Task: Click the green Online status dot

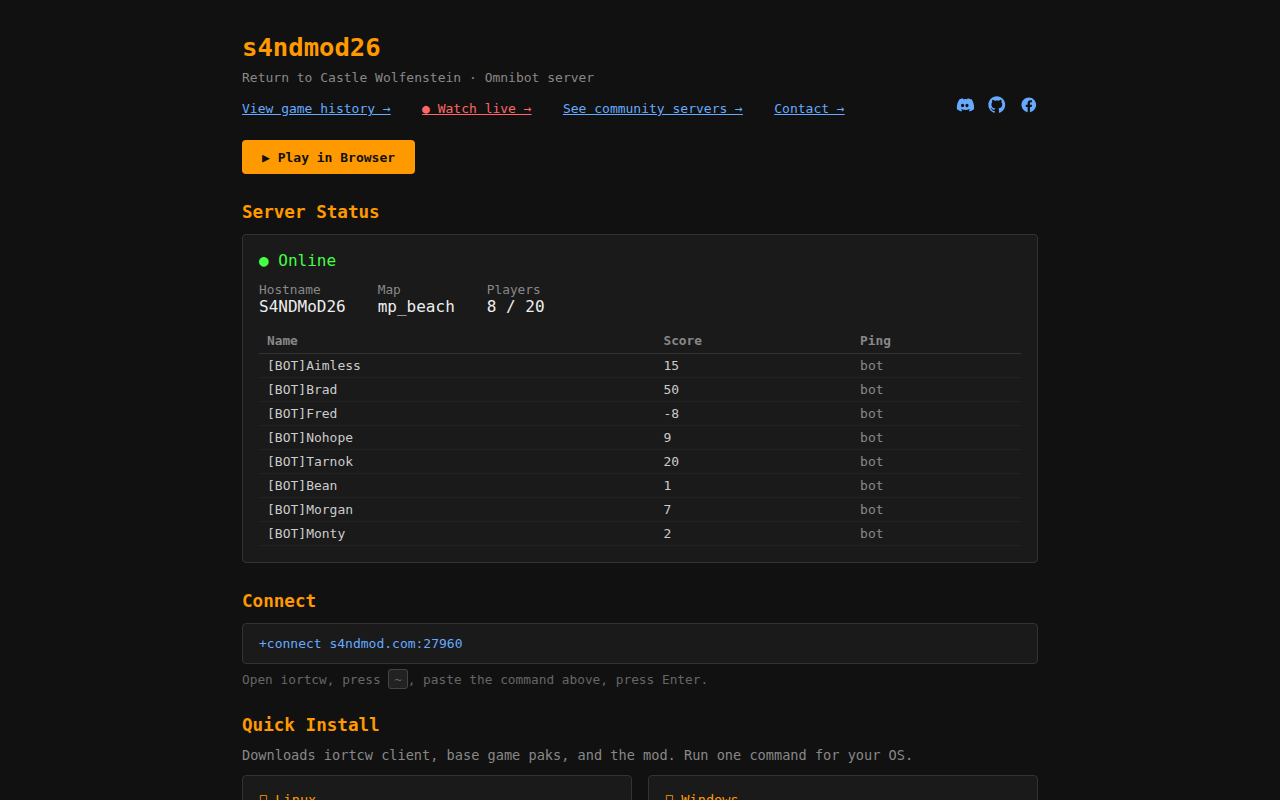Action: (x=264, y=261)
